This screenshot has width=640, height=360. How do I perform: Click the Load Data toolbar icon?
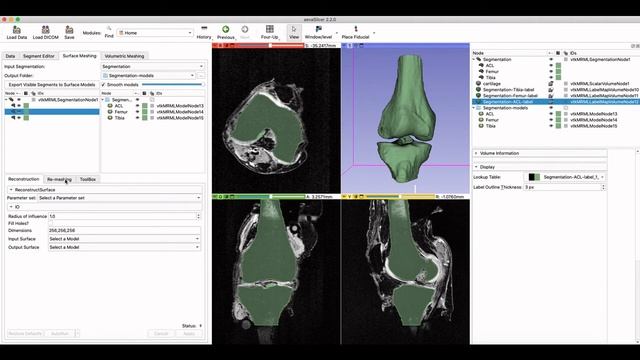[17, 29]
